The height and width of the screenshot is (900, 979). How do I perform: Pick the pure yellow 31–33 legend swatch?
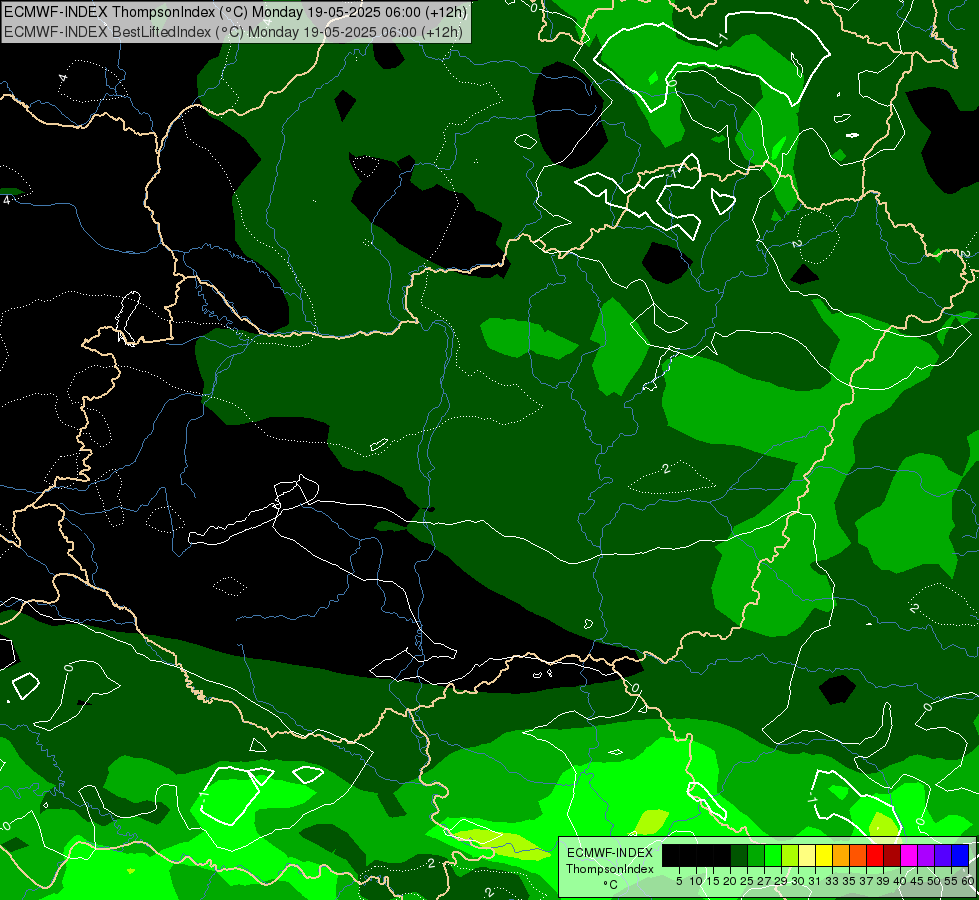[824, 856]
